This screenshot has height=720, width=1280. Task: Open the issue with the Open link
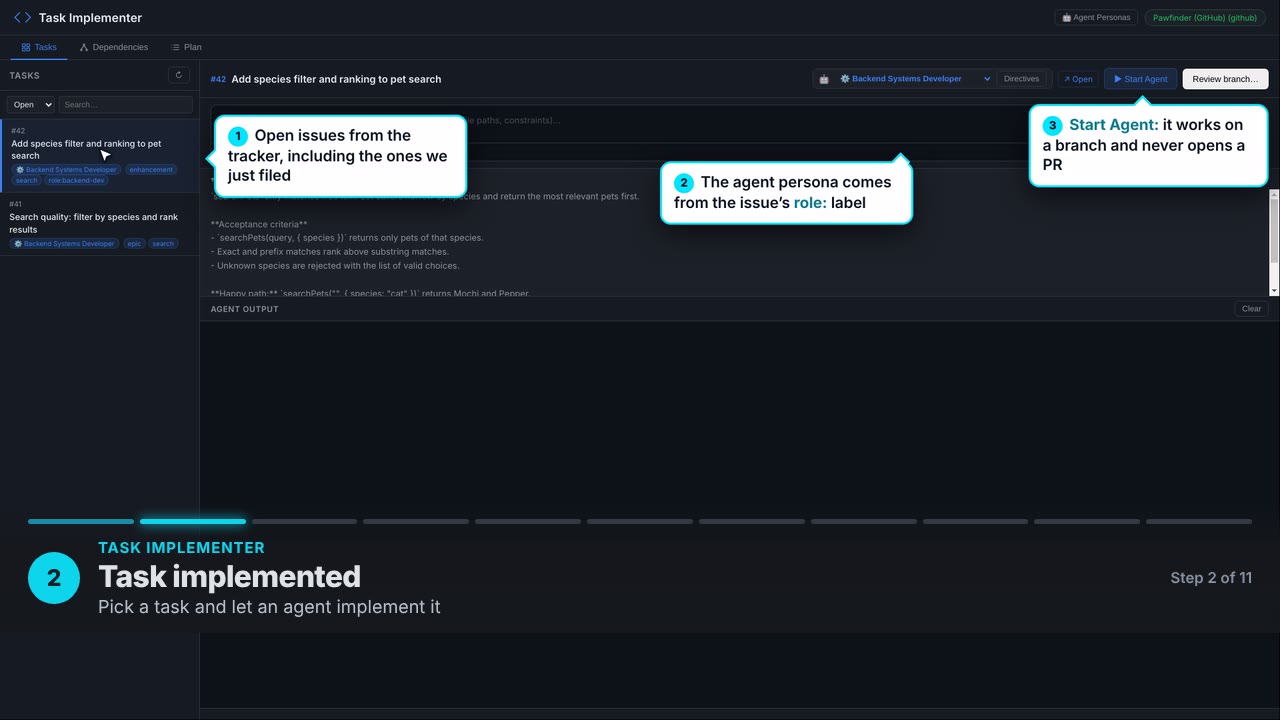click(x=1078, y=79)
